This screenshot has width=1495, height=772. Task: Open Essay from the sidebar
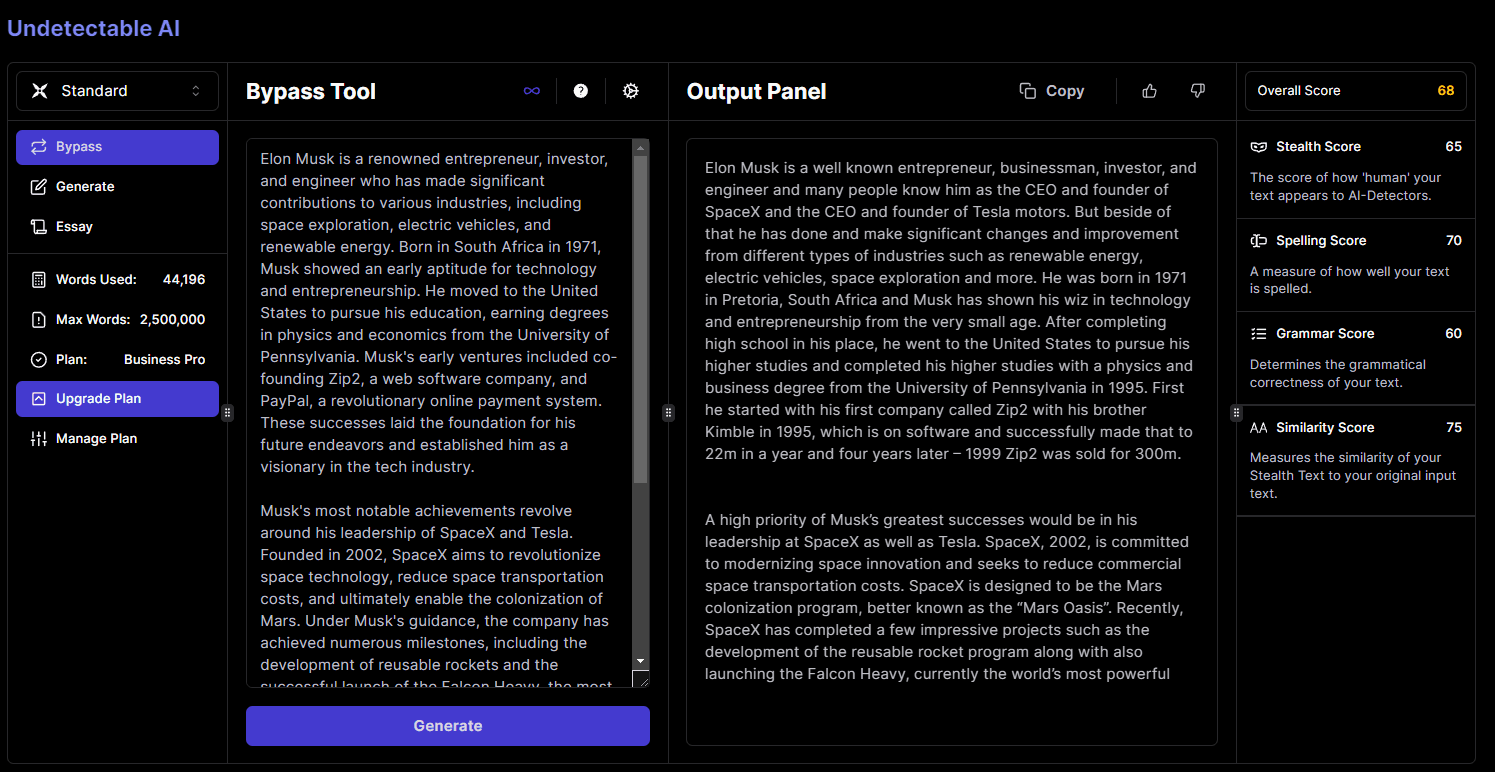tap(74, 227)
